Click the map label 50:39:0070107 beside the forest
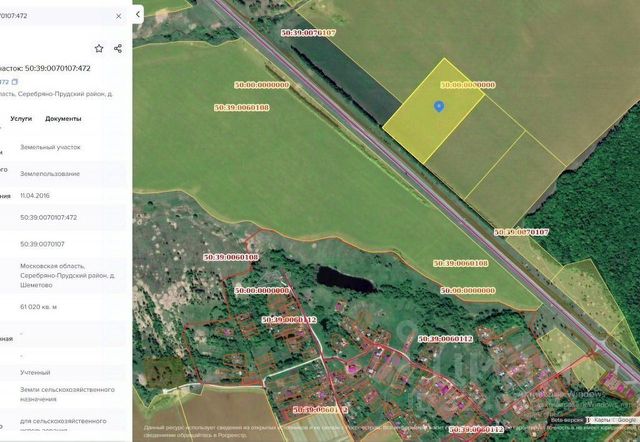The image size is (640, 442). click(522, 232)
